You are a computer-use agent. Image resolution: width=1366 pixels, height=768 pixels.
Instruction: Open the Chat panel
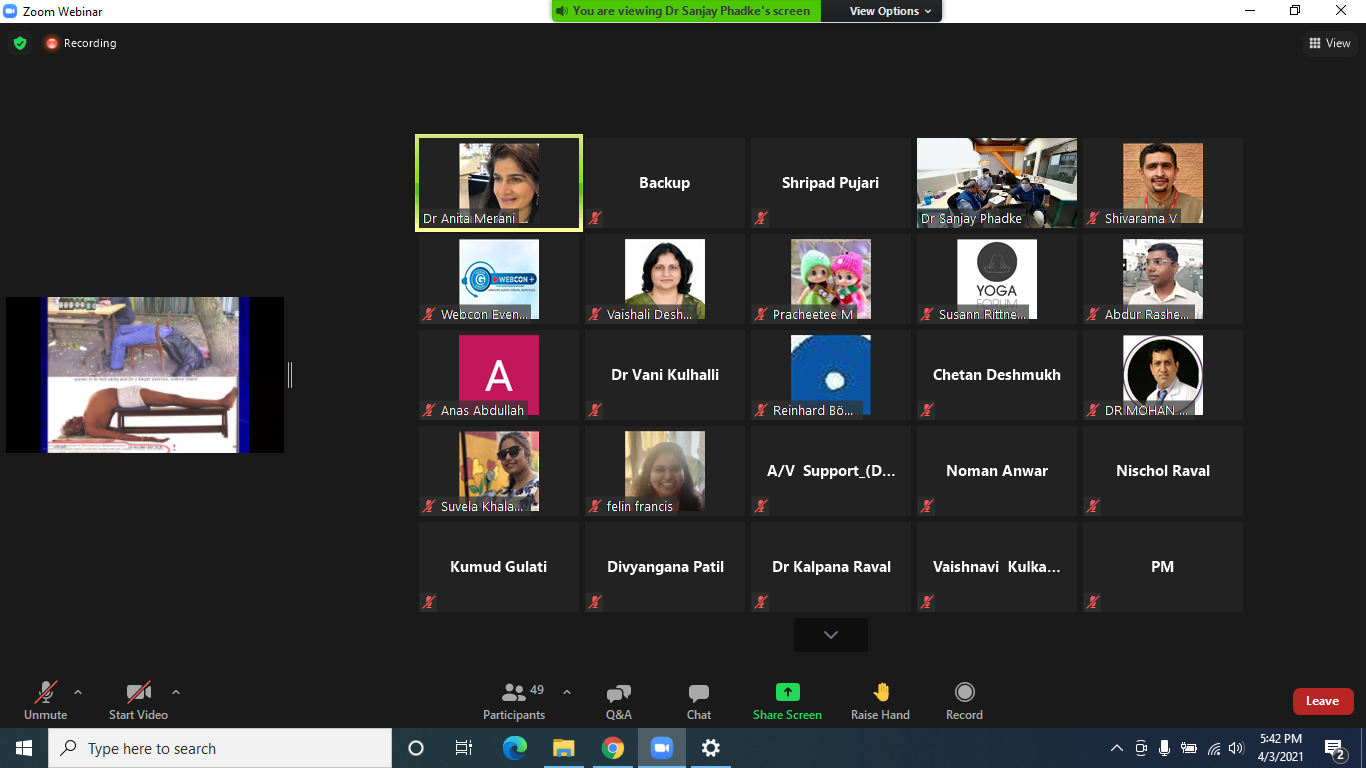pyautogui.click(x=698, y=701)
